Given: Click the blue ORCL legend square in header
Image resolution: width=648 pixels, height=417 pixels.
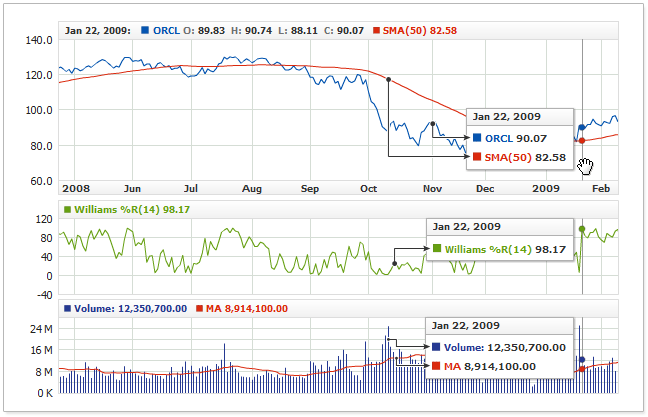Looking at the screenshot, I should click(x=146, y=31).
